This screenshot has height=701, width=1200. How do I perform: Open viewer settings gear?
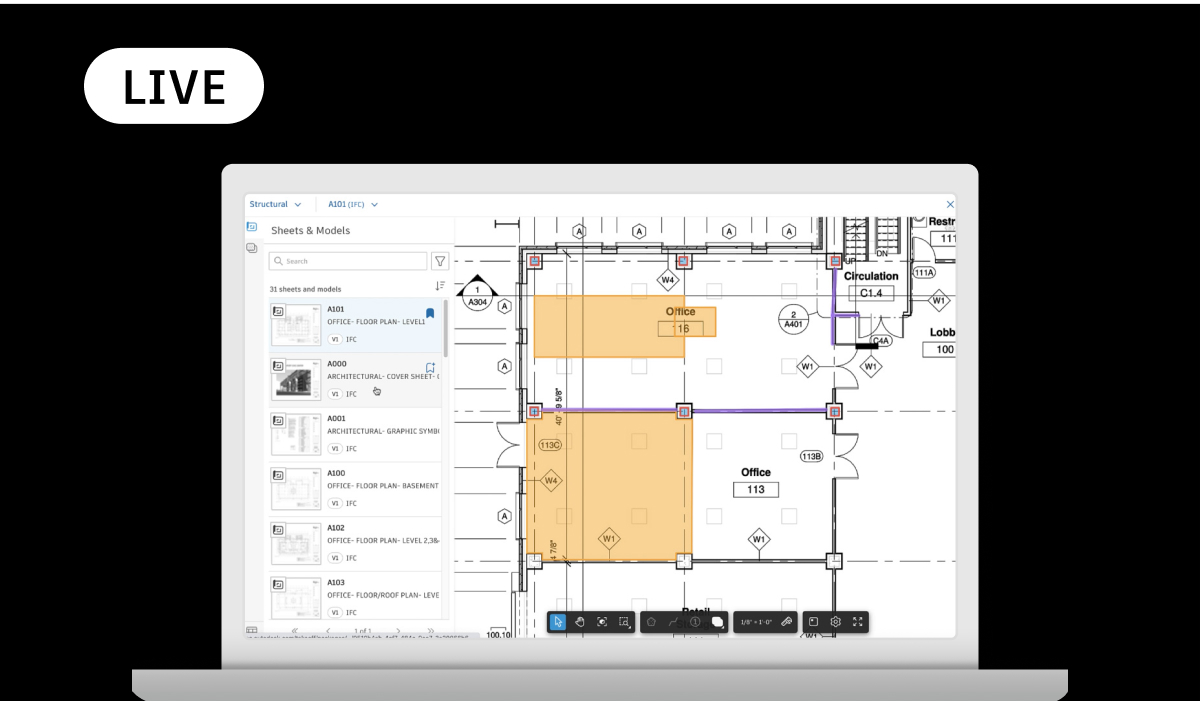[x=835, y=621]
